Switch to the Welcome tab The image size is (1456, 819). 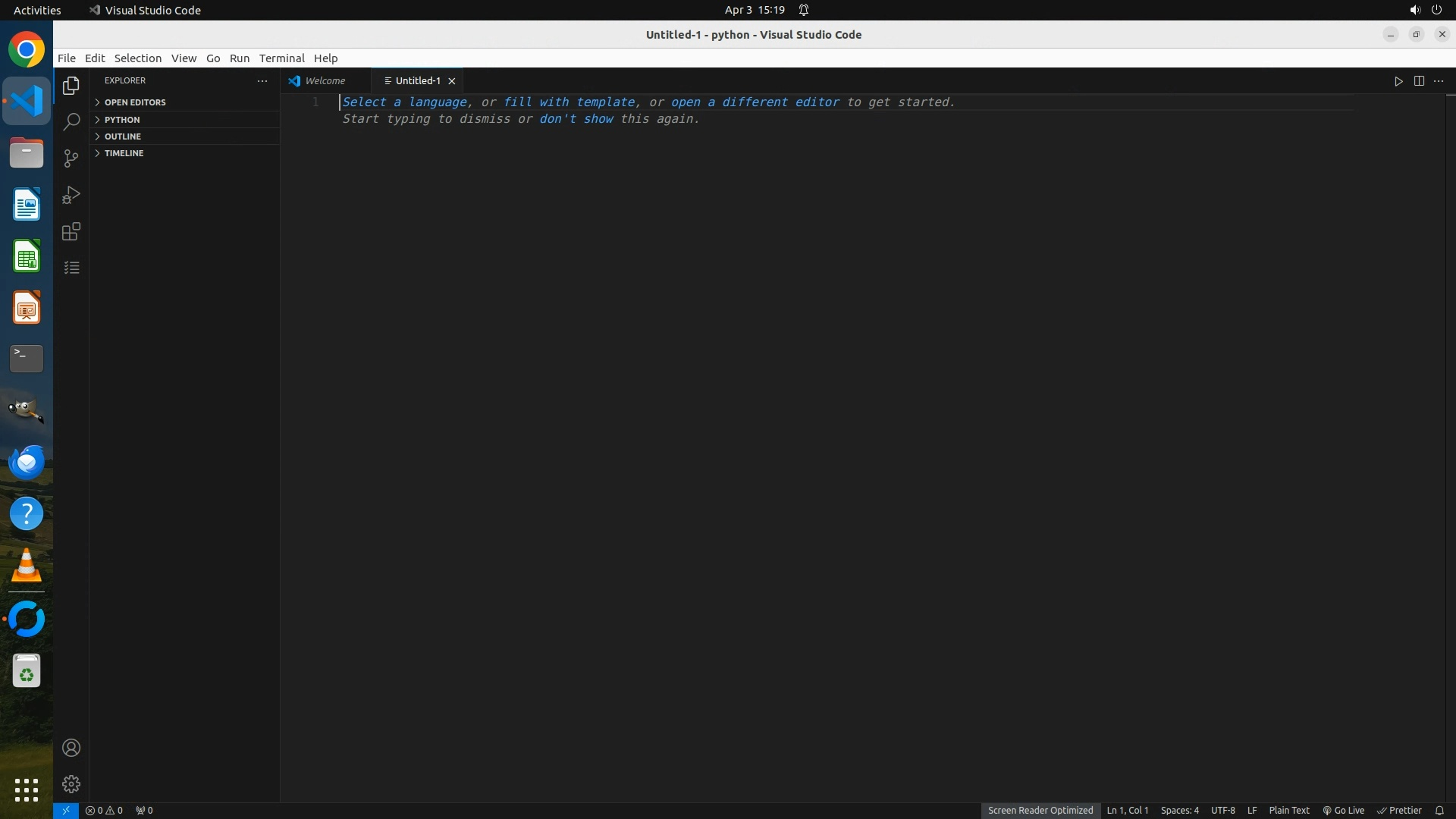tap(325, 81)
